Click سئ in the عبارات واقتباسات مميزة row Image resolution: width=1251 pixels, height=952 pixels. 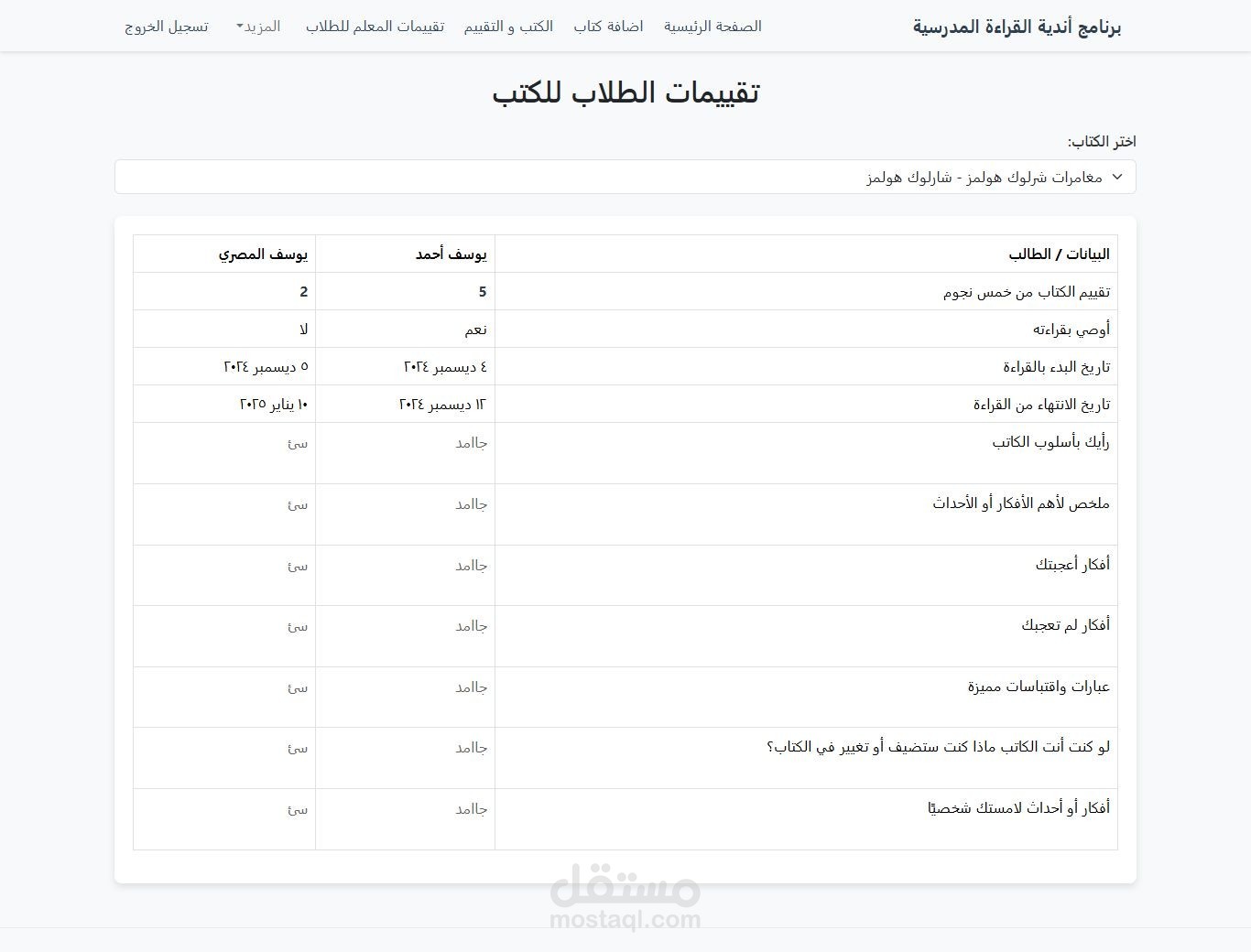tap(298, 687)
